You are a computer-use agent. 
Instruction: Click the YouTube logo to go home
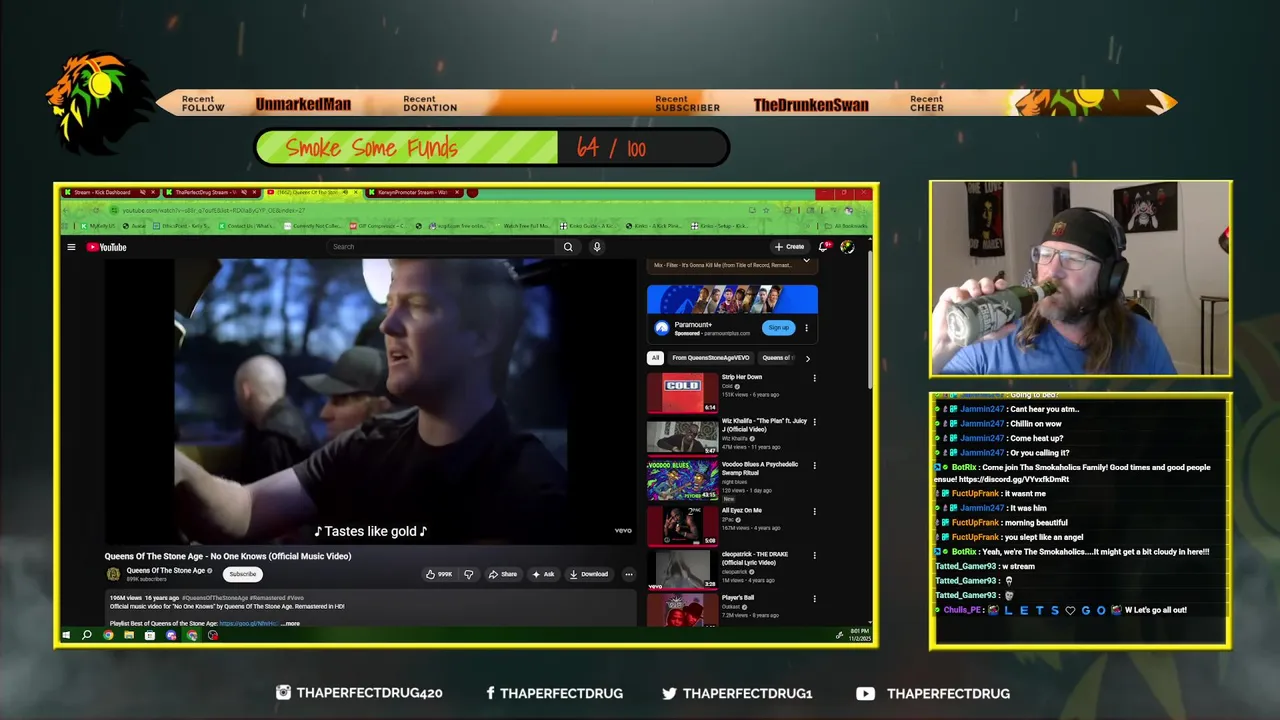click(x=106, y=247)
